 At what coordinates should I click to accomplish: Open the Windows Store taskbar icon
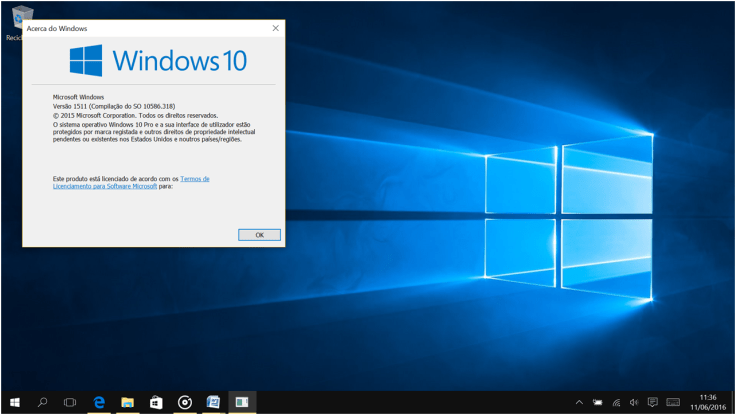click(156, 402)
